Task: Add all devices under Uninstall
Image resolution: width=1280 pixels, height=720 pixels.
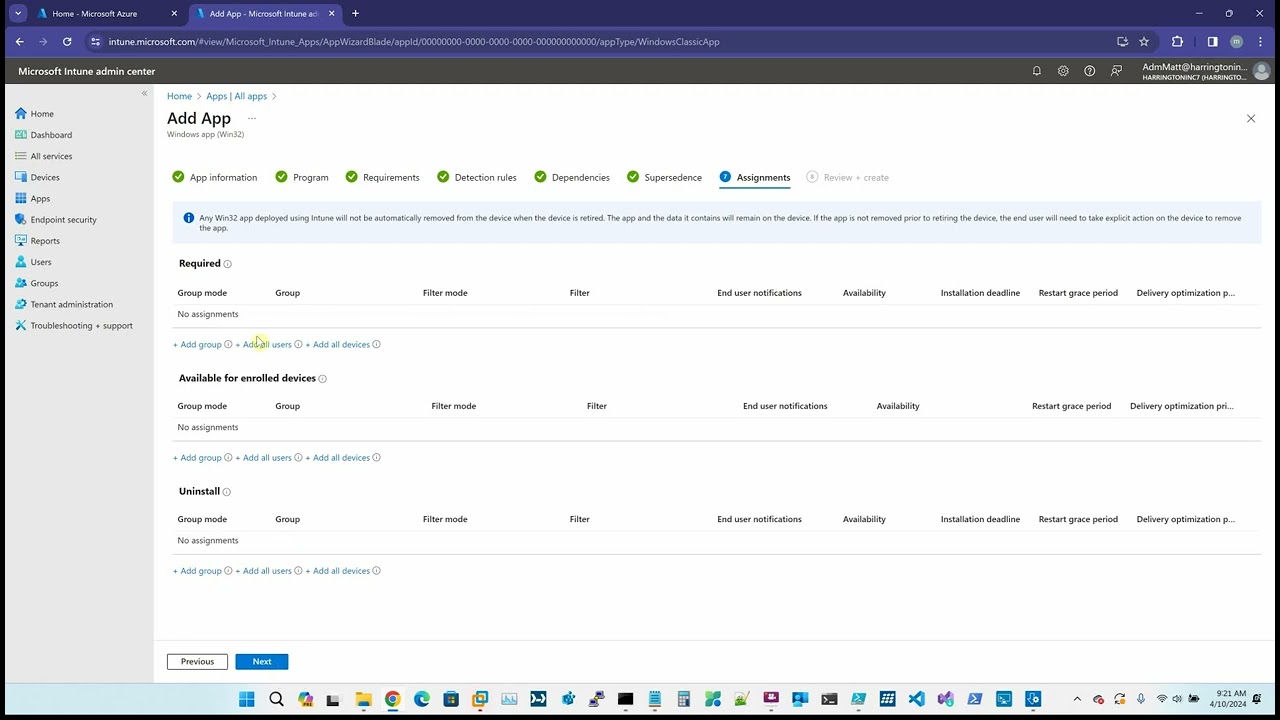Action: (x=338, y=571)
